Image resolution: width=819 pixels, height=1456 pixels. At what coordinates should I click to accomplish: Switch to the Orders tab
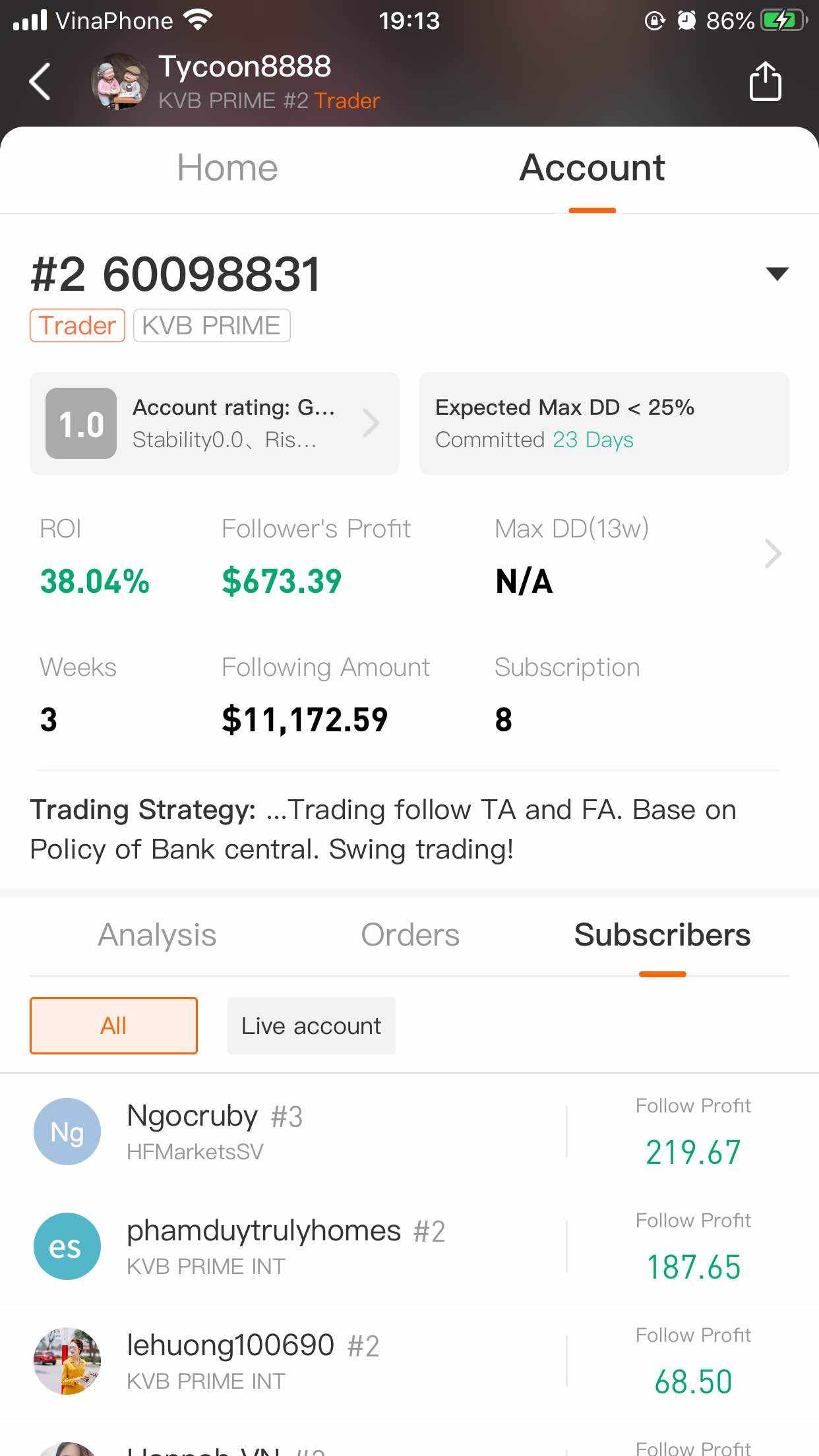[410, 935]
